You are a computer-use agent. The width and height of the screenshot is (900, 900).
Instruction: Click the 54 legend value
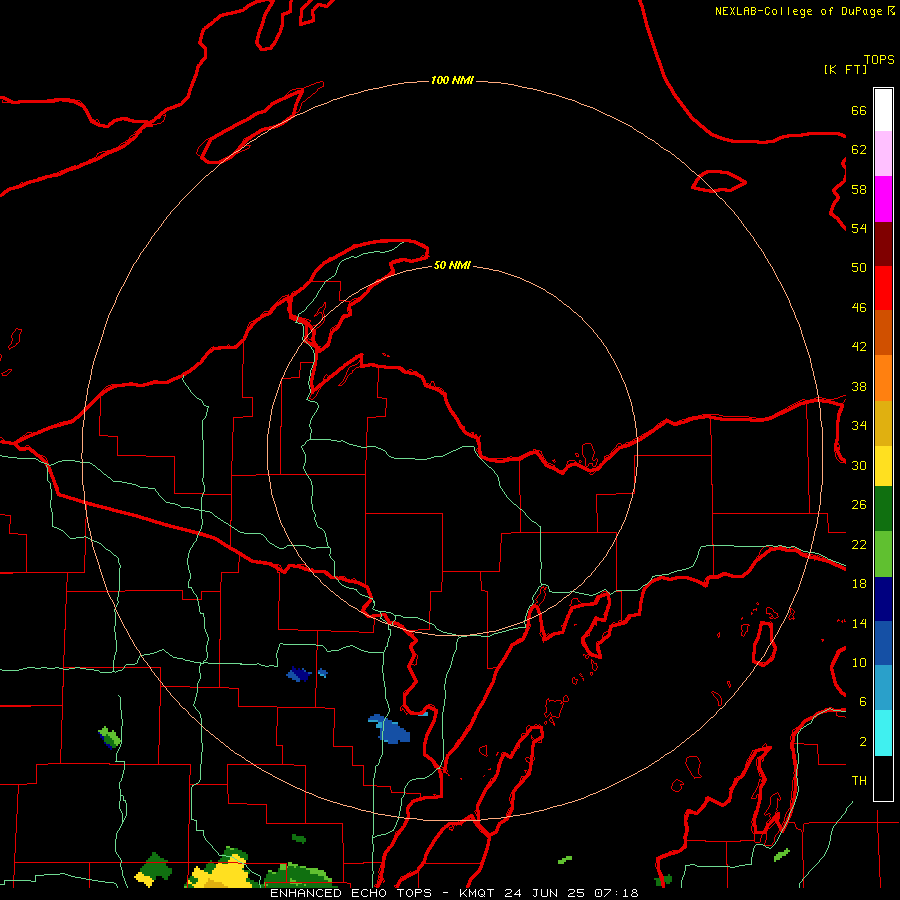pos(859,228)
